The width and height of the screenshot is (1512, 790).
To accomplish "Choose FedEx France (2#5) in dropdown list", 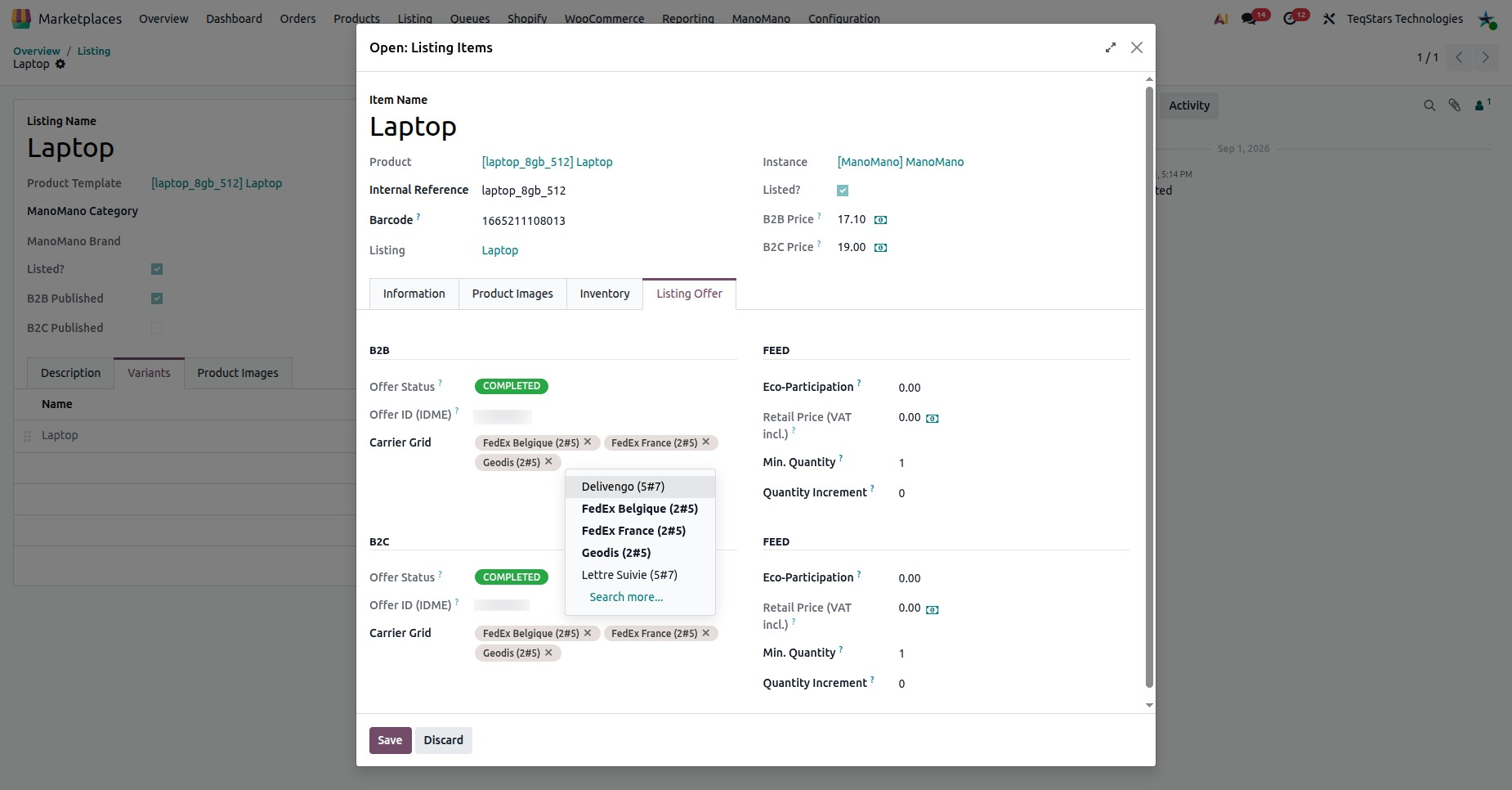I will point(640,531).
